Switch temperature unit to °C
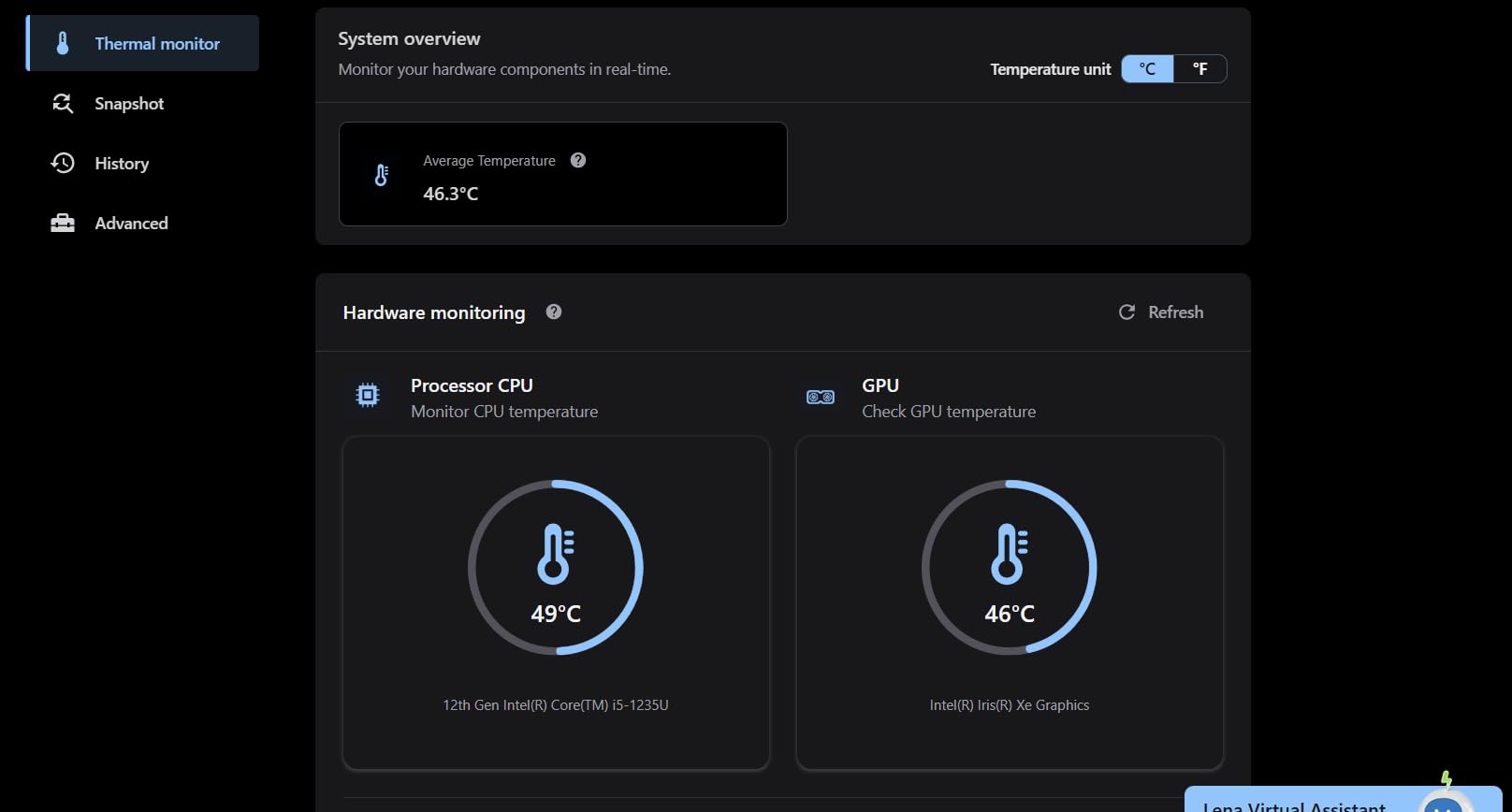Image resolution: width=1512 pixels, height=812 pixels. [1147, 69]
